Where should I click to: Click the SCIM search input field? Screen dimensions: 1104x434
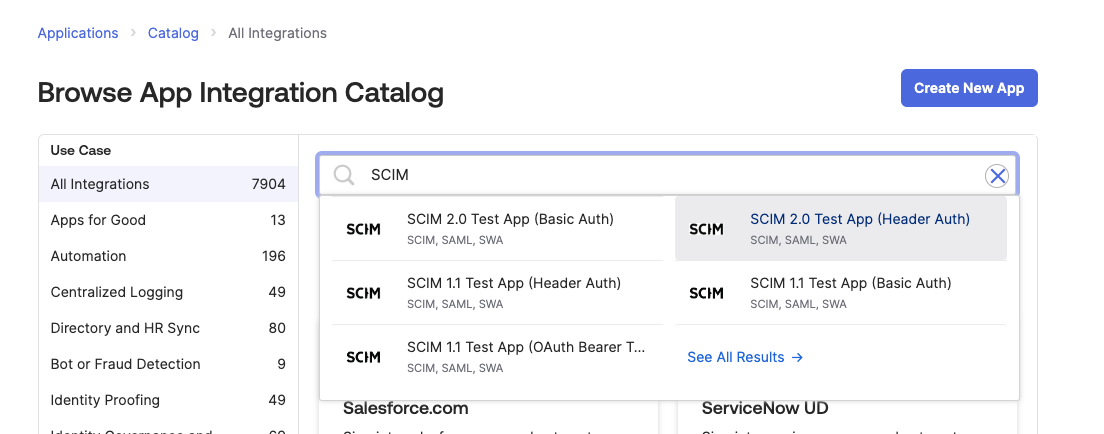(660, 176)
